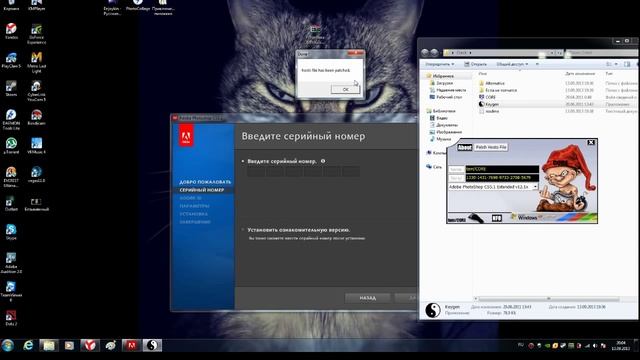Open the 'Общий доступ' dropdown in Explorer

click(512, 64)
